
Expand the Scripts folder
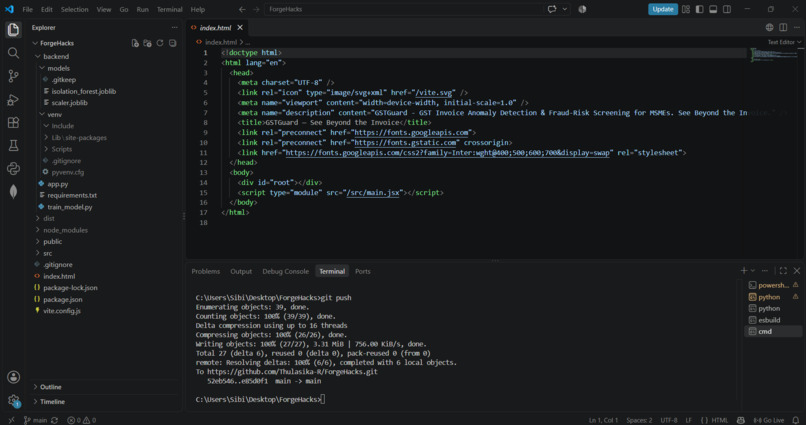(x=62, y=149)
